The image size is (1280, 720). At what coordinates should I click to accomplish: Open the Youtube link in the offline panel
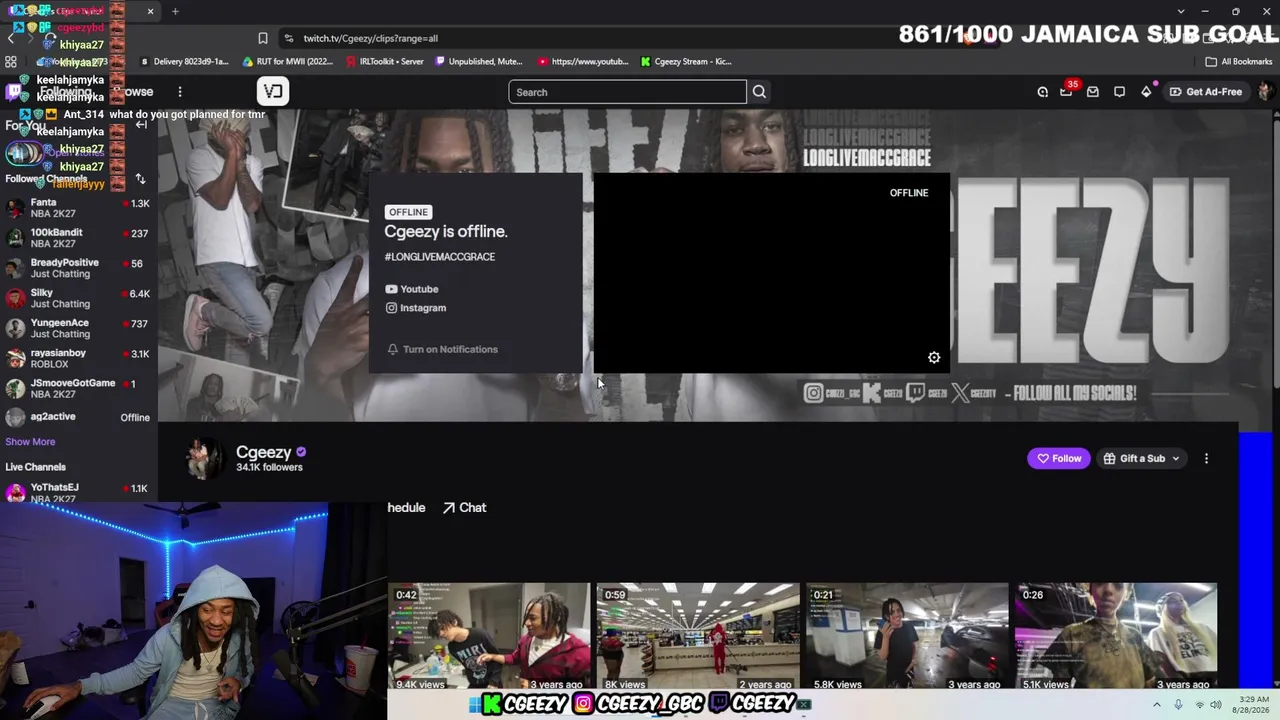(412, 289)
